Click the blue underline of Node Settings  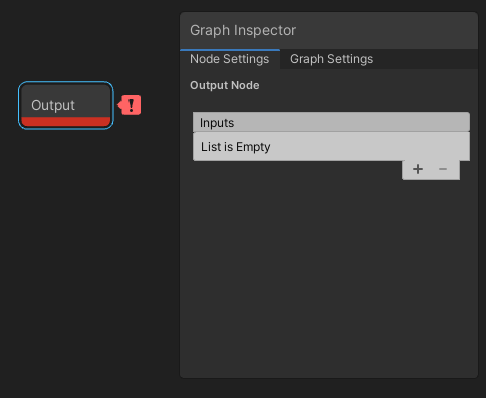230,50
